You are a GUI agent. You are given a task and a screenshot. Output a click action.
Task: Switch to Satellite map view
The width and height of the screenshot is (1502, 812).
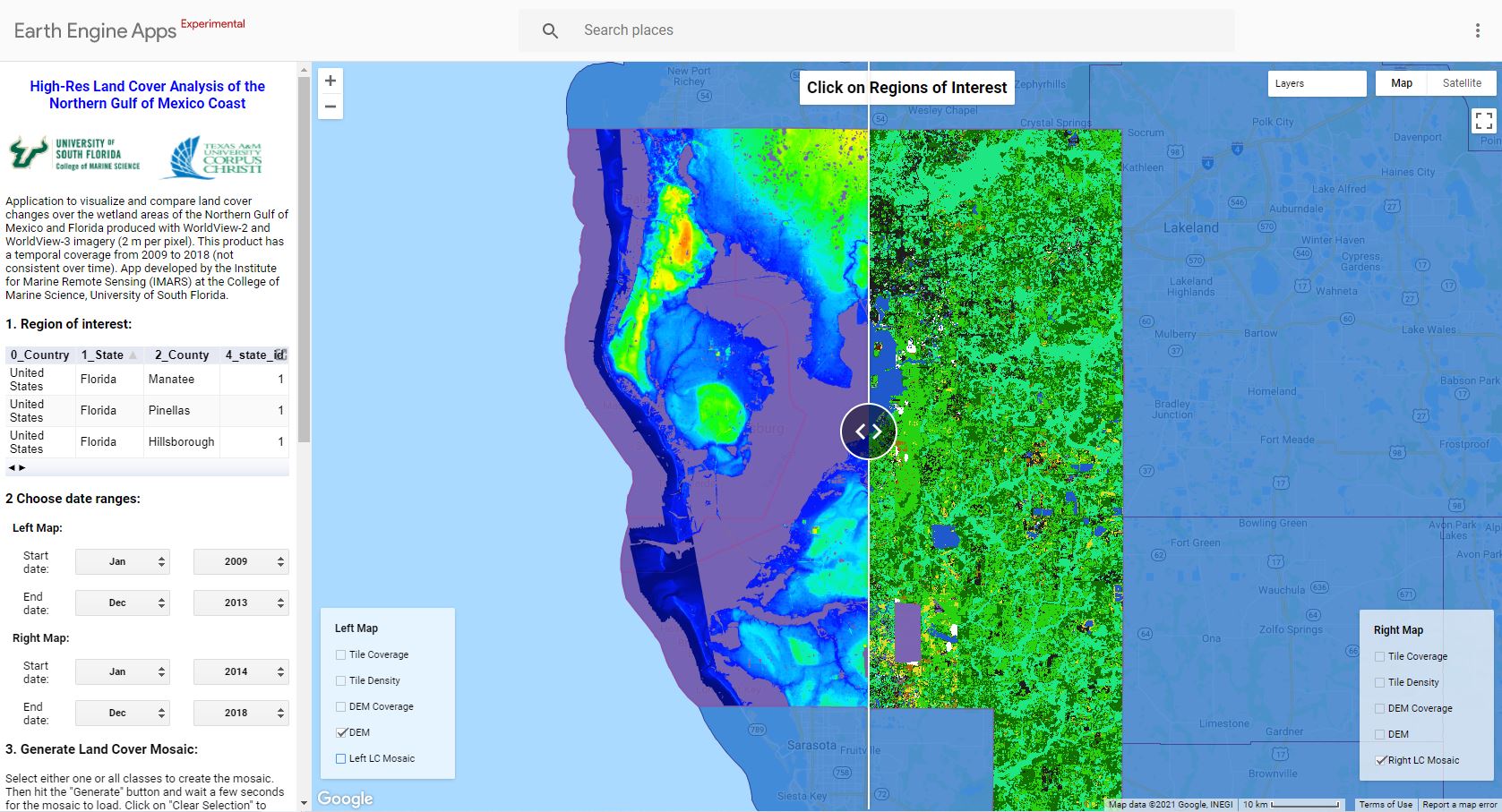tap(1462, 83)
